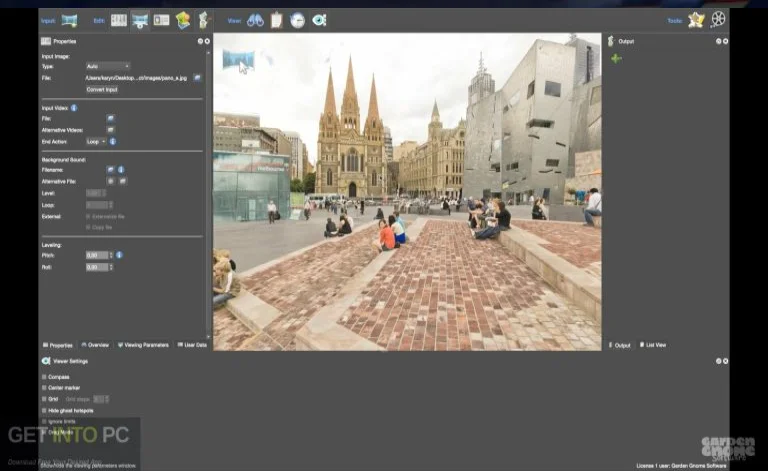The width and height of the screenshot is (768, 471).
Task: Click the Background Sound Filename info icon
Action: point(121,170)
